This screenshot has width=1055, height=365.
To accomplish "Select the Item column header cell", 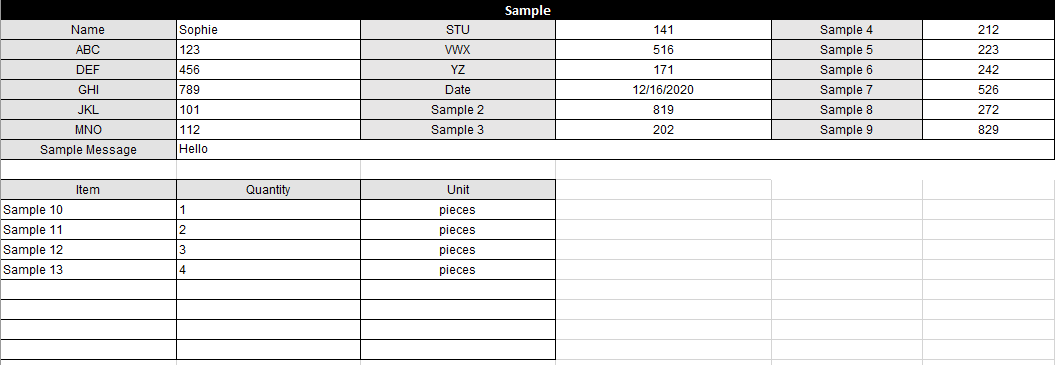I will pos(88,190).
